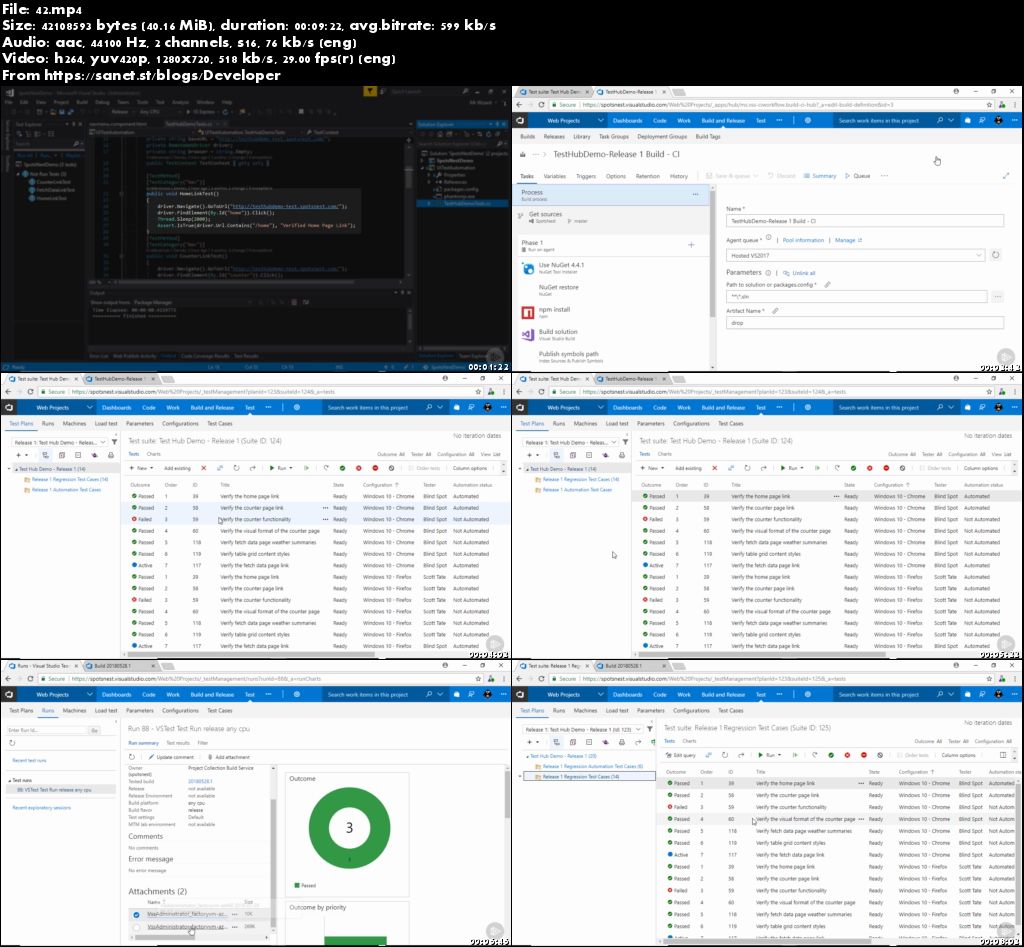The image size is (1024, 947).
Task: Click print icon in suite toolbar, 00:04:03 frame
Action: [110, 455]
